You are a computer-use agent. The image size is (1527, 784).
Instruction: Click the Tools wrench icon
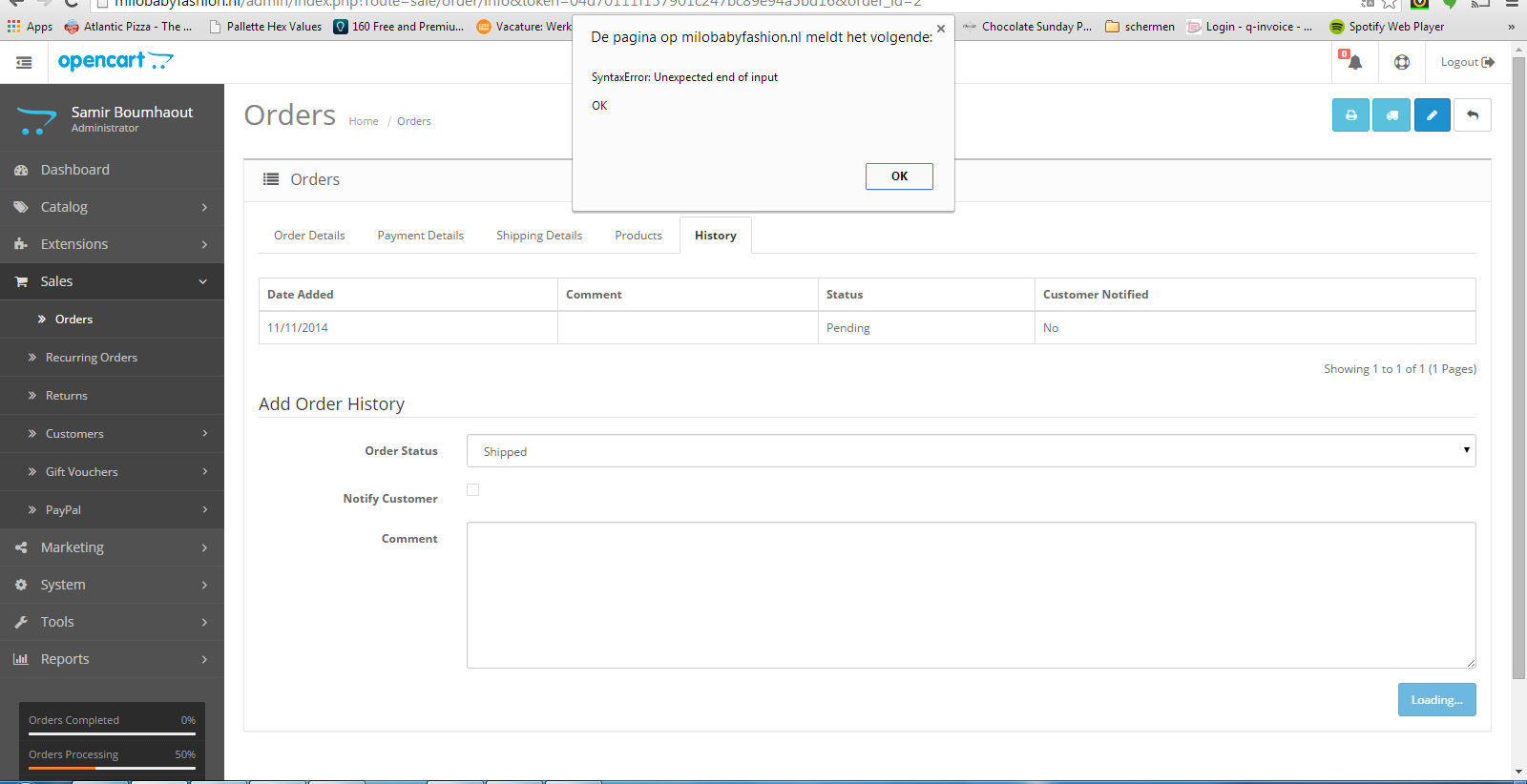pyautogui.click(x=21, y=622)
